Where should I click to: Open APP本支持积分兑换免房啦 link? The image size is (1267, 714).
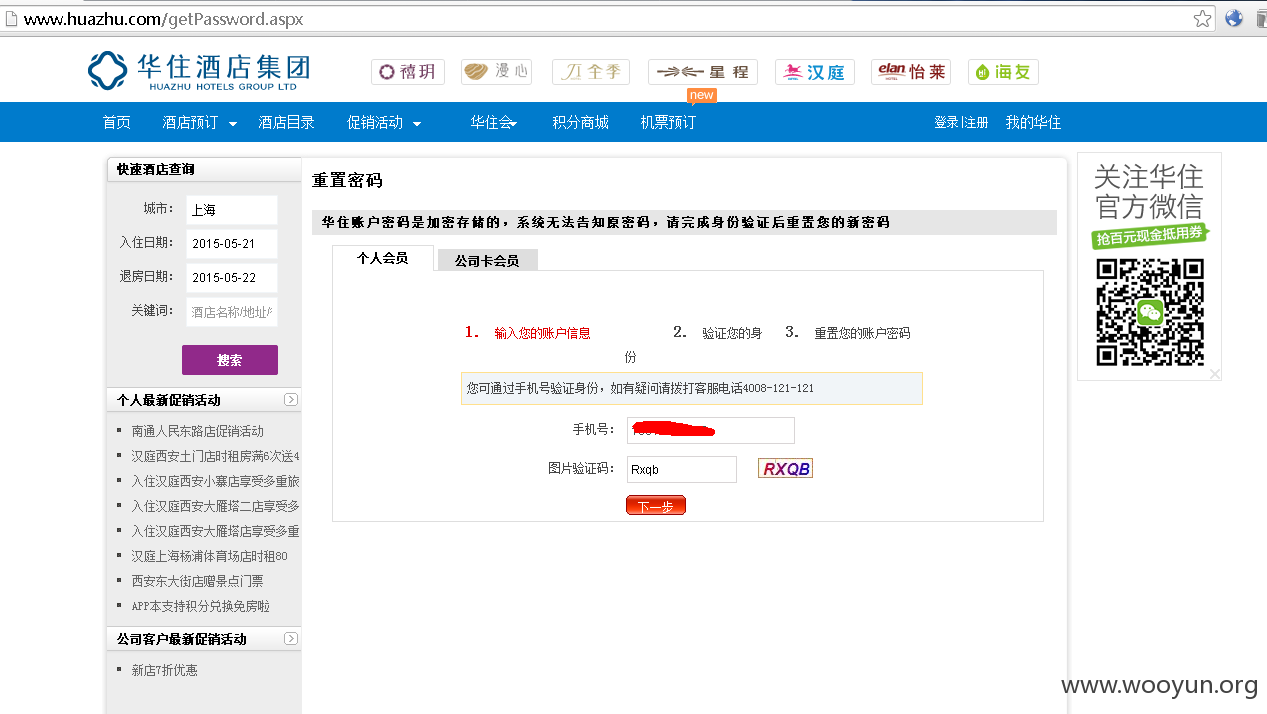[200, 606]
